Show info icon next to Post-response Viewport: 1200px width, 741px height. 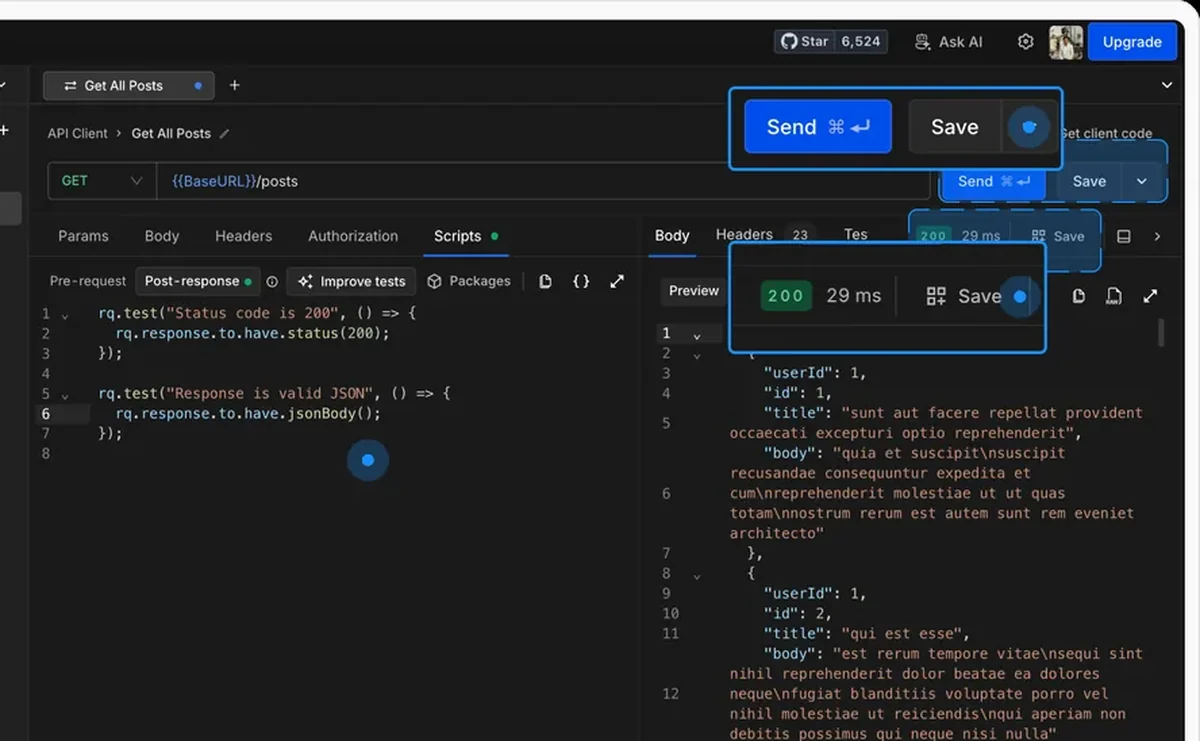point(272,281)
